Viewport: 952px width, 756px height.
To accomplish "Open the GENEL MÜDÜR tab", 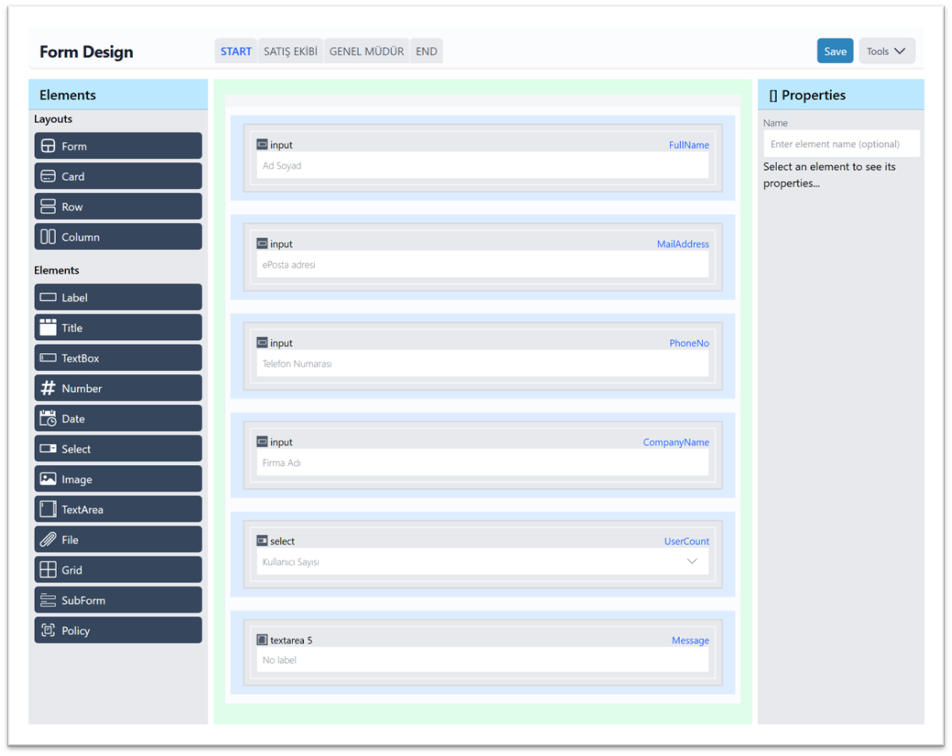I will pos(367,52).
